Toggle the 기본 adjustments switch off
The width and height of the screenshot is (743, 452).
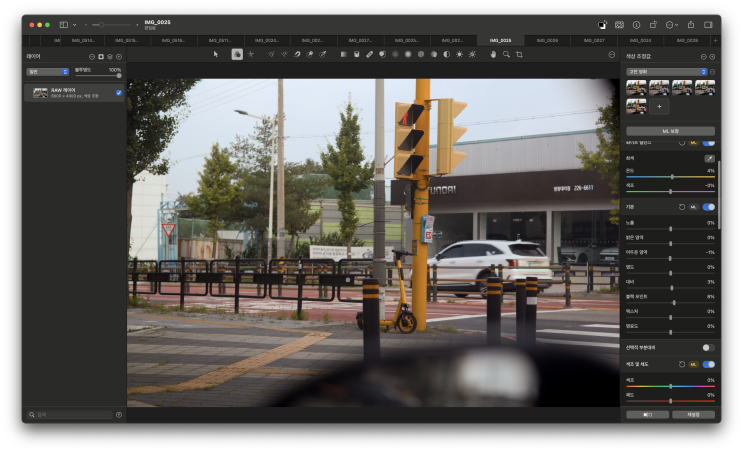coord(708,206)
